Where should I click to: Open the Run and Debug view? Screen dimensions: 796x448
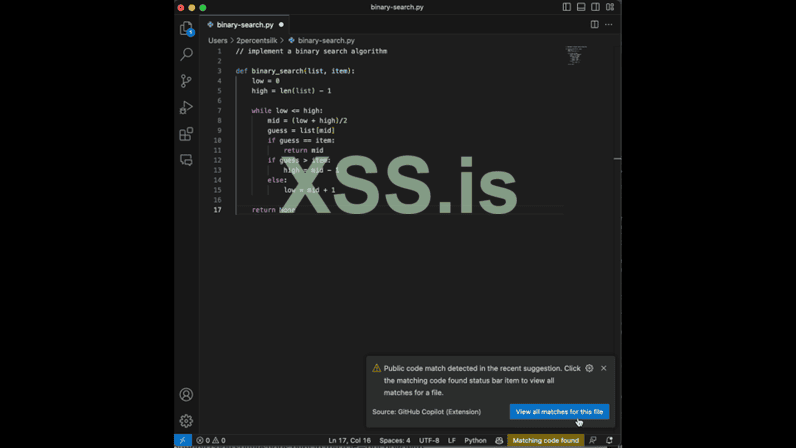186,107
